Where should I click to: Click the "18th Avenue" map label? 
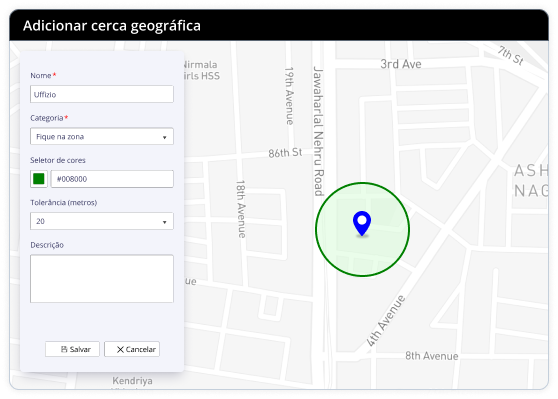tap(241, 209)
